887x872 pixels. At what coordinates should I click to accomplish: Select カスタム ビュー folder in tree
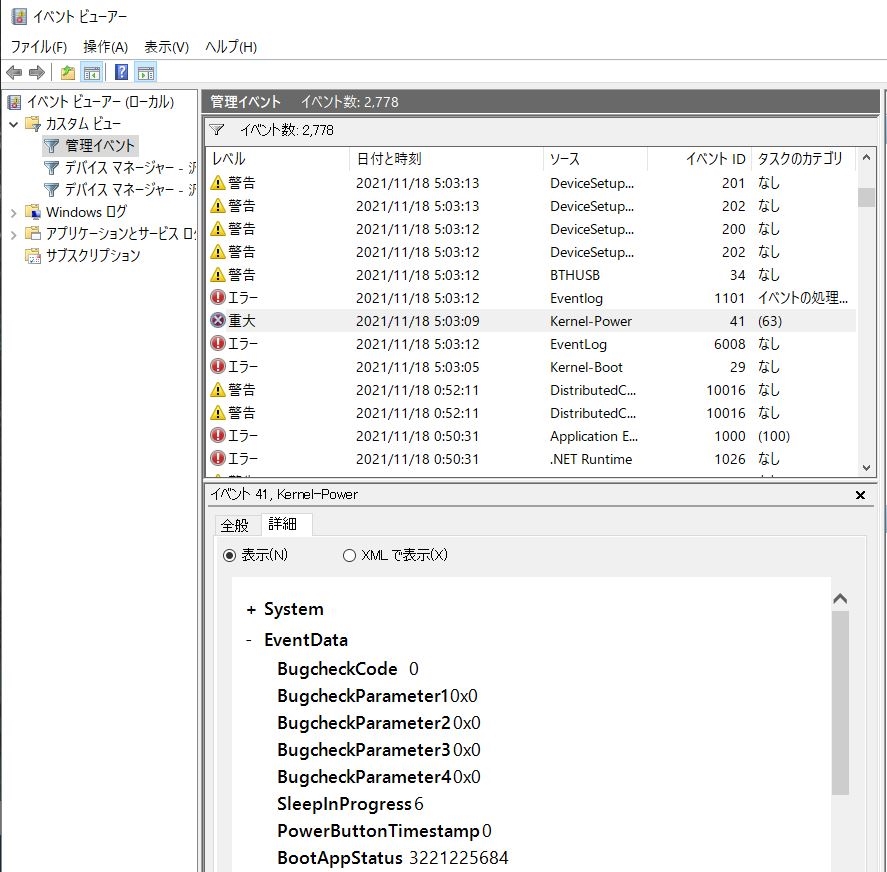[x=83, y=123]
